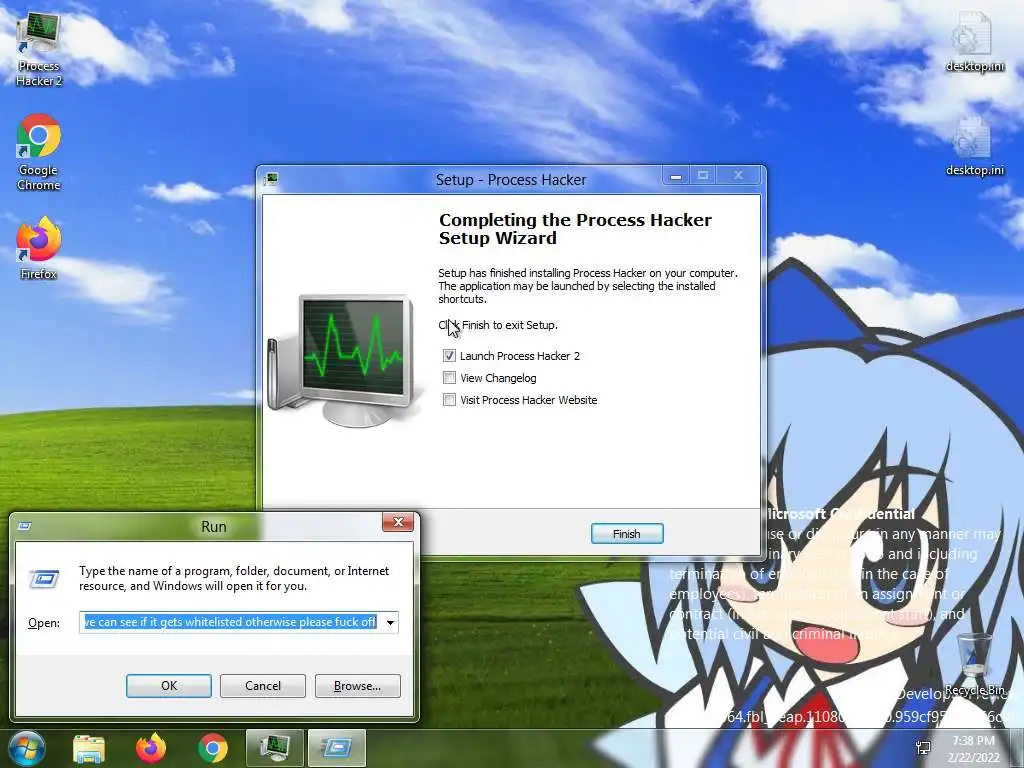Select the top desktop.ini file icon
Viewport: 1024px width, 768px height.
974,41
